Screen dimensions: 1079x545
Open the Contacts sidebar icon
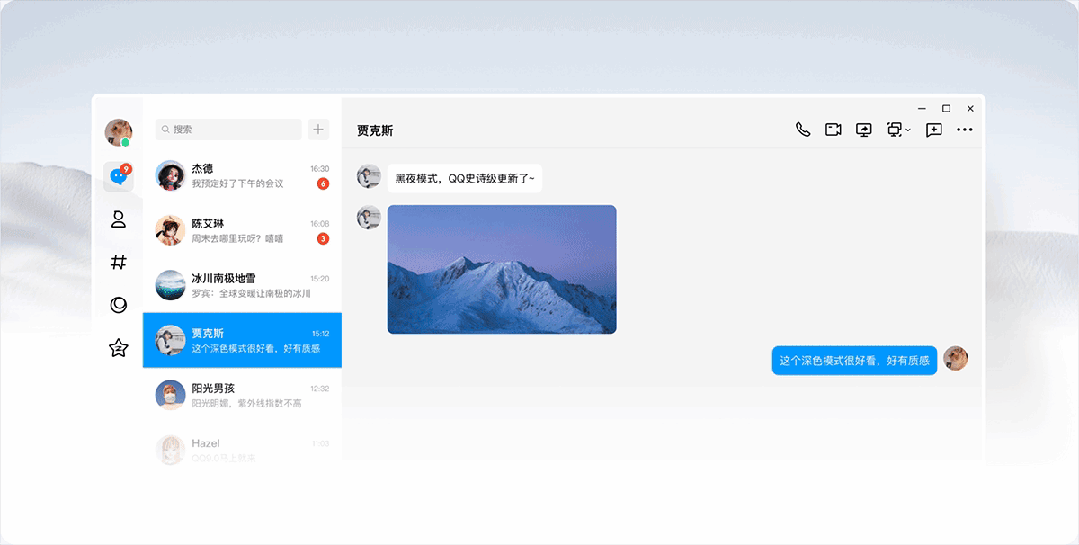pos(118,220)
